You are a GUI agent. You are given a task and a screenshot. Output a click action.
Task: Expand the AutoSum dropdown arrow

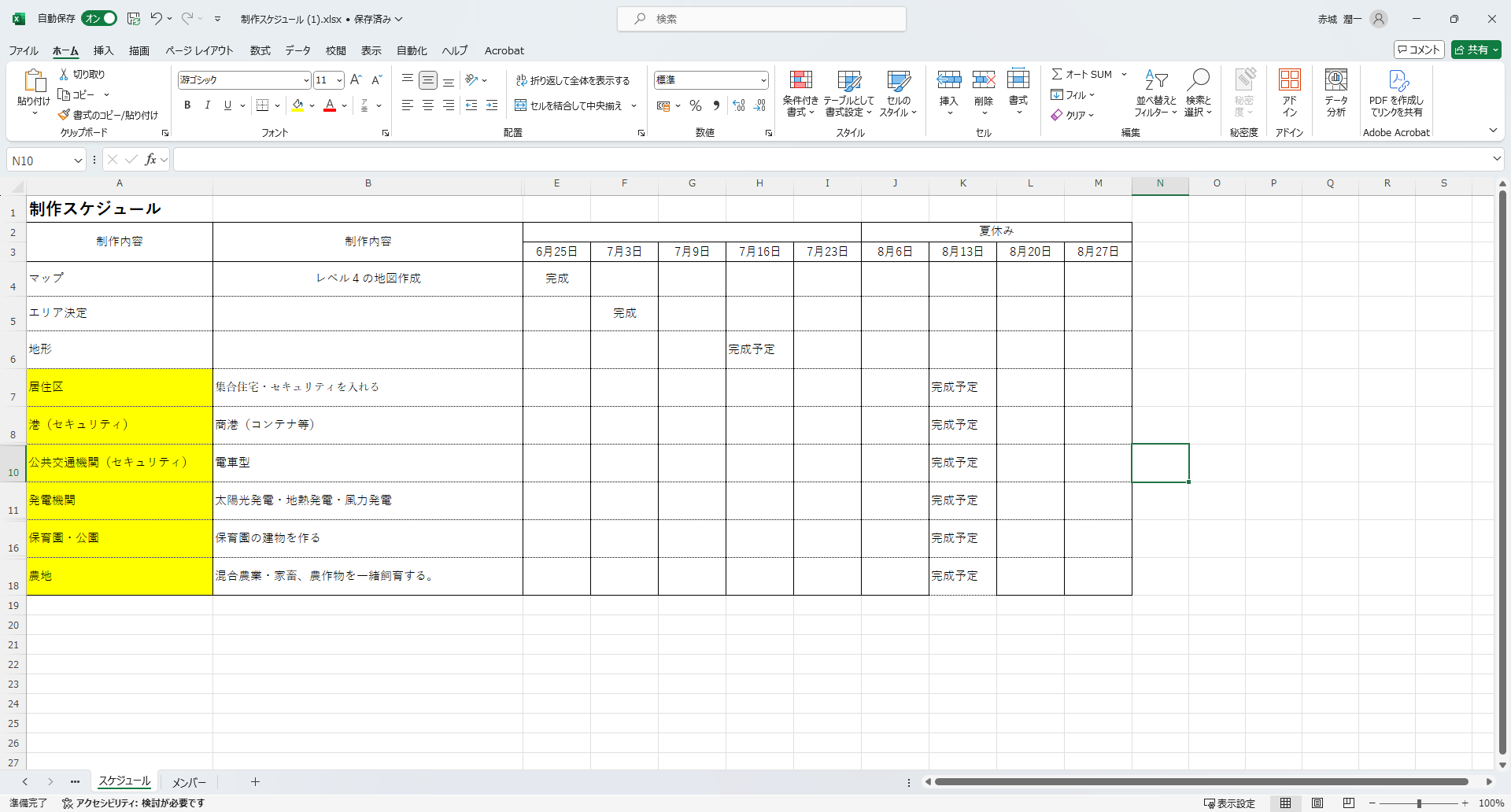(1124, 74)
